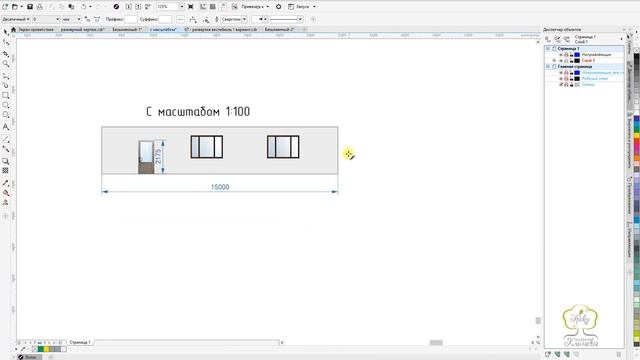This screenshot has width=640, height=360.
Task: Select the Text tool
Action: coord(6,127)
